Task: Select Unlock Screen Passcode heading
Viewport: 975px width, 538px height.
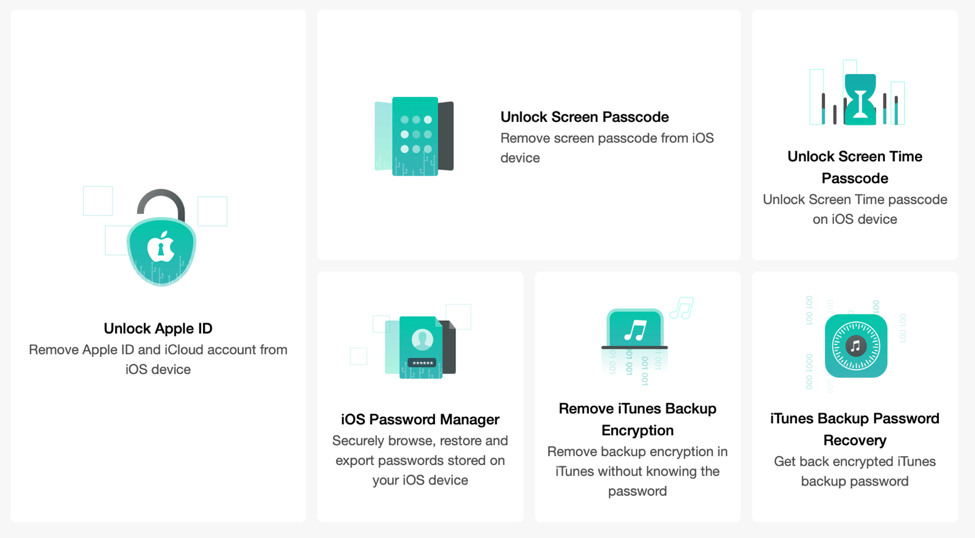Action: coord(585,117)
